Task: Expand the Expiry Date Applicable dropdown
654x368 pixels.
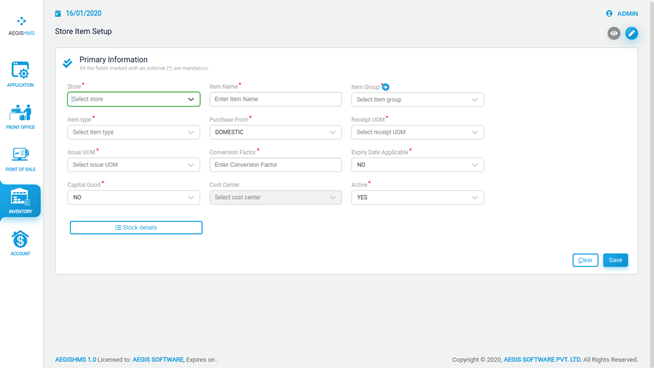Action: 417,165
